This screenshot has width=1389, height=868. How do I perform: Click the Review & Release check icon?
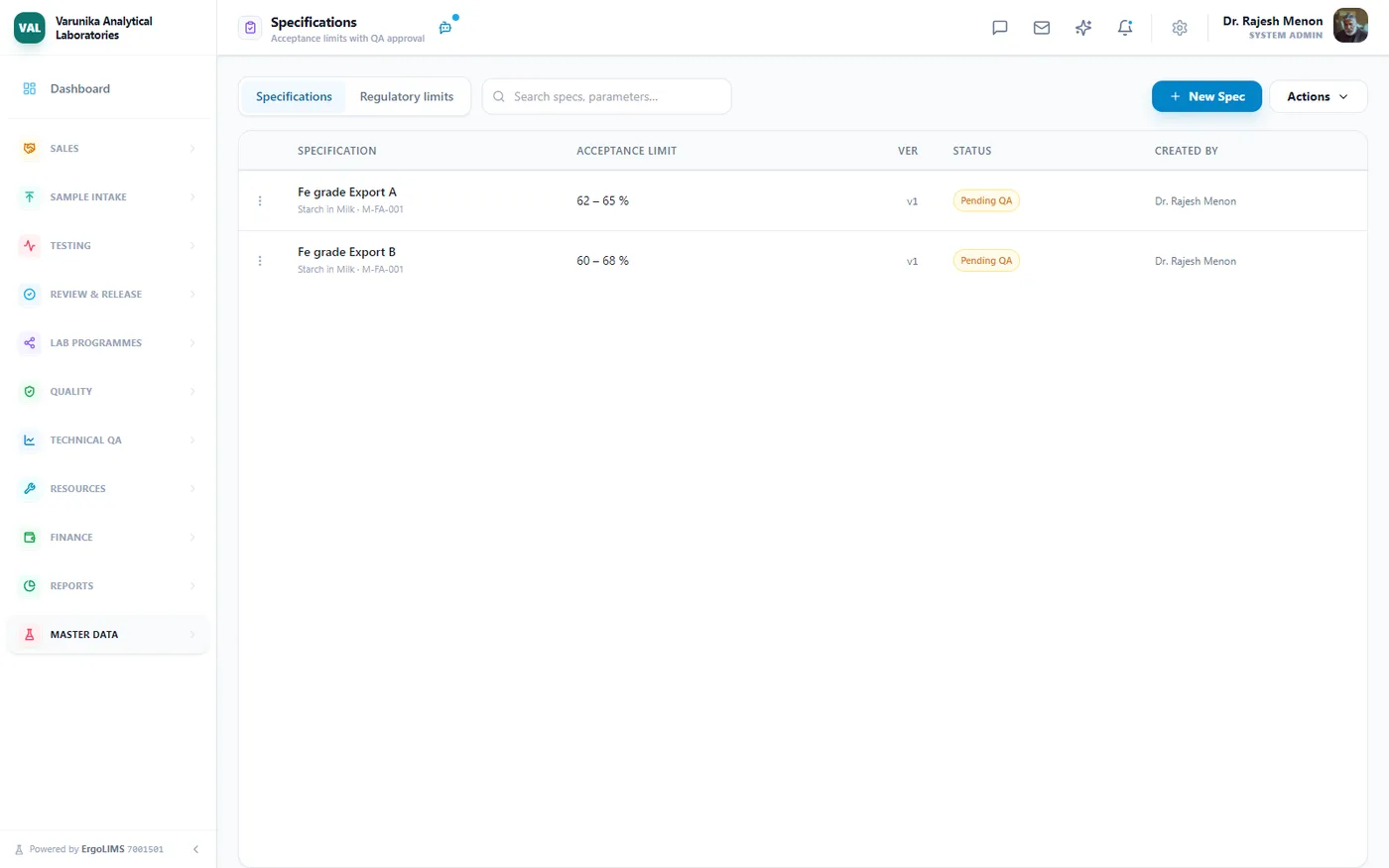pyautogui.click(x=30, y=295)
